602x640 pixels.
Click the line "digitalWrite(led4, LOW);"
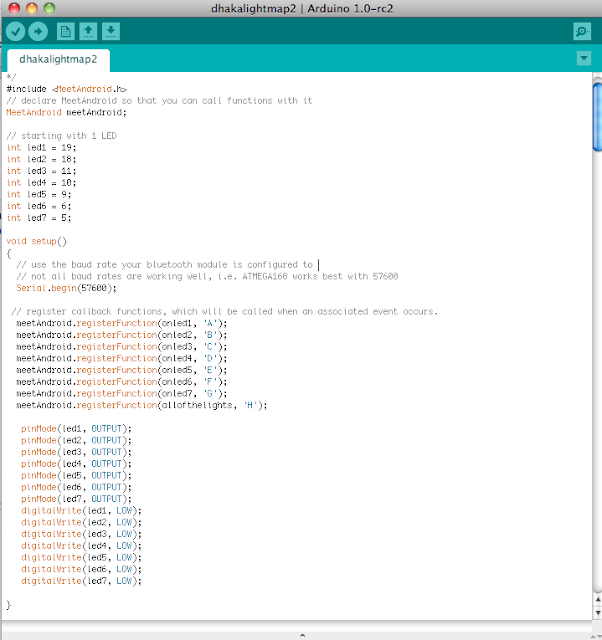click(82, 546)
